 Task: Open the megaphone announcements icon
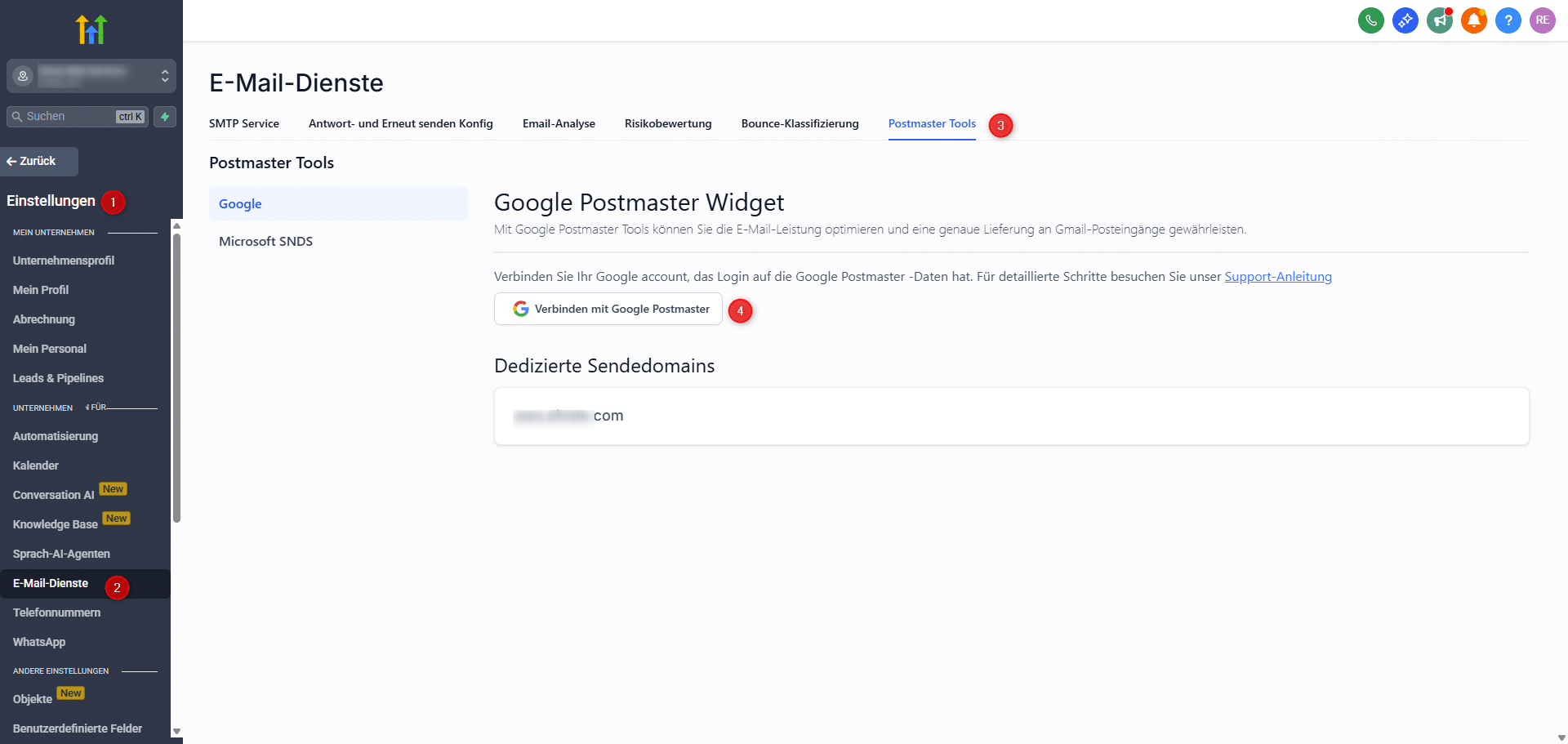(x=1439, y=20)
